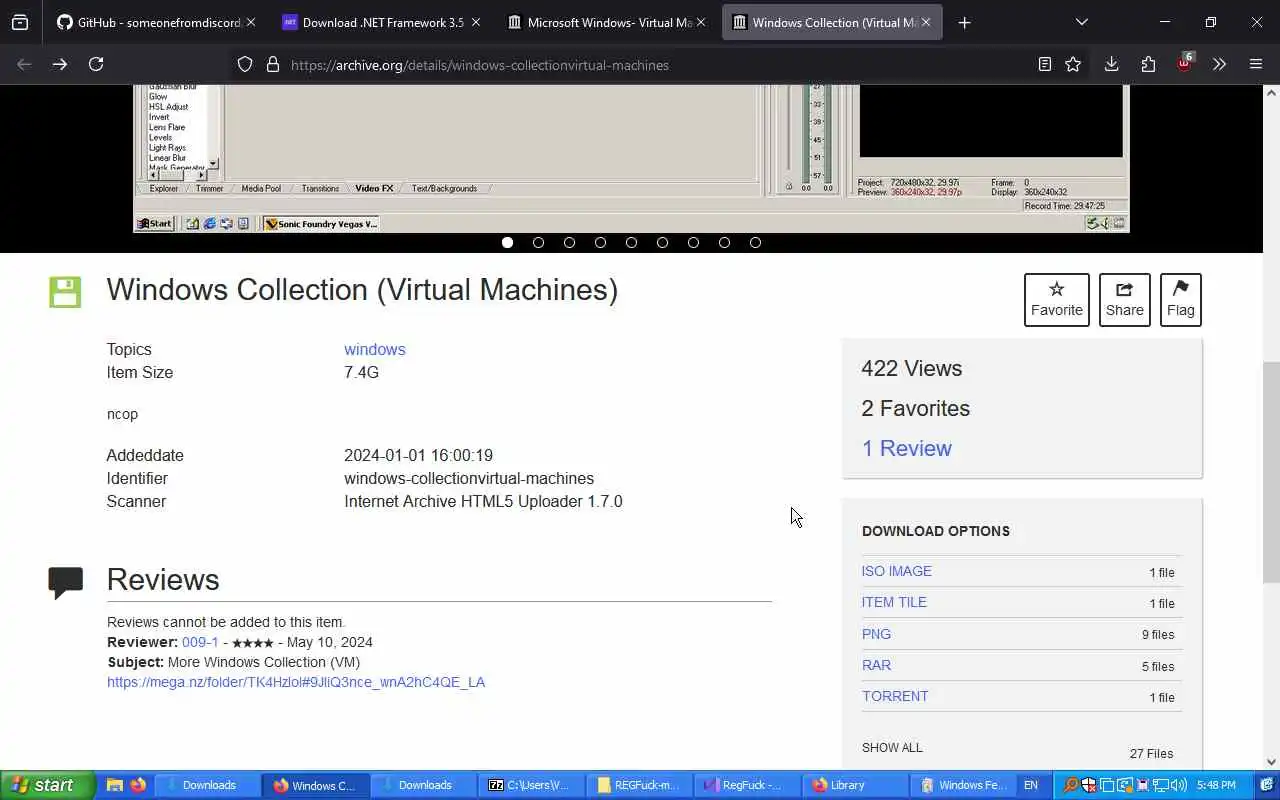The image size is (1280, 800).
Task: List all tabs dropdown arrow
Action: [x=1081, y=22]
